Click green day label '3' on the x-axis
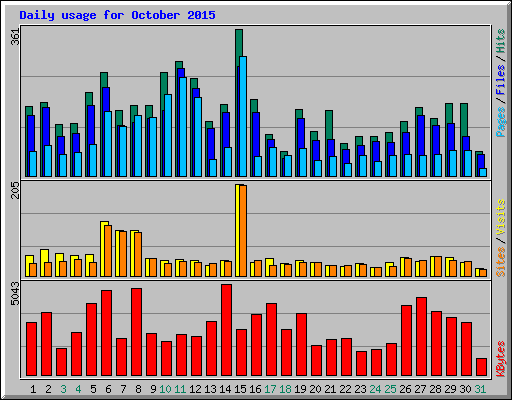The width and height of the screenshot is (512, 400). point(63,389)
